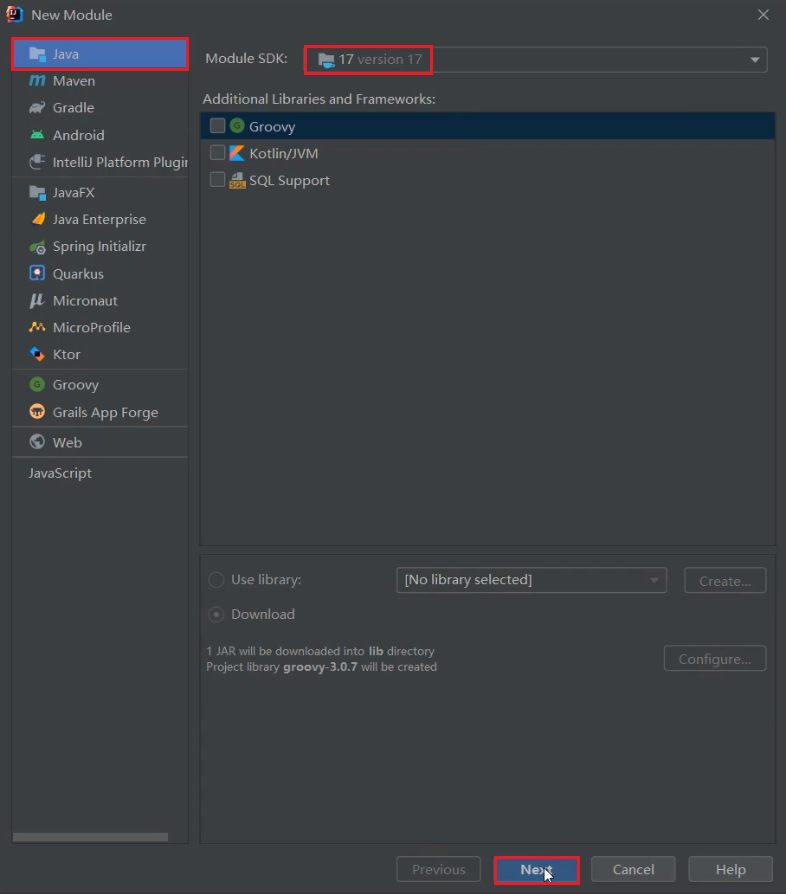Select the Android entry text
Viewport: 786px width, 894px height.
point(79,135)
